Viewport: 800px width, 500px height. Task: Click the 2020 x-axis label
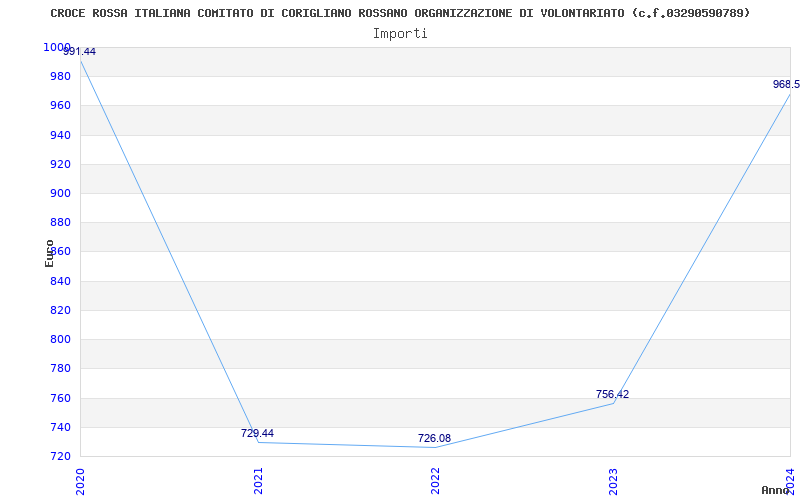click(x=80, y=481)
